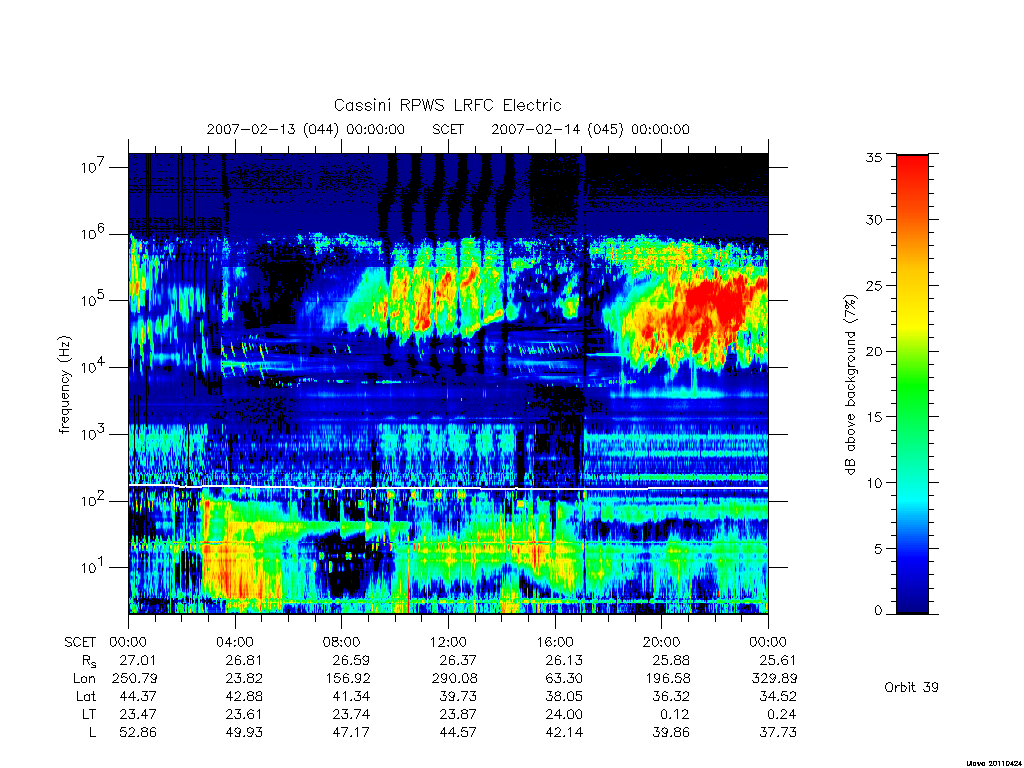Click the colorbar tick value 15
Viewport: 1024px width, 768px height.
click(x=874, y=417)
